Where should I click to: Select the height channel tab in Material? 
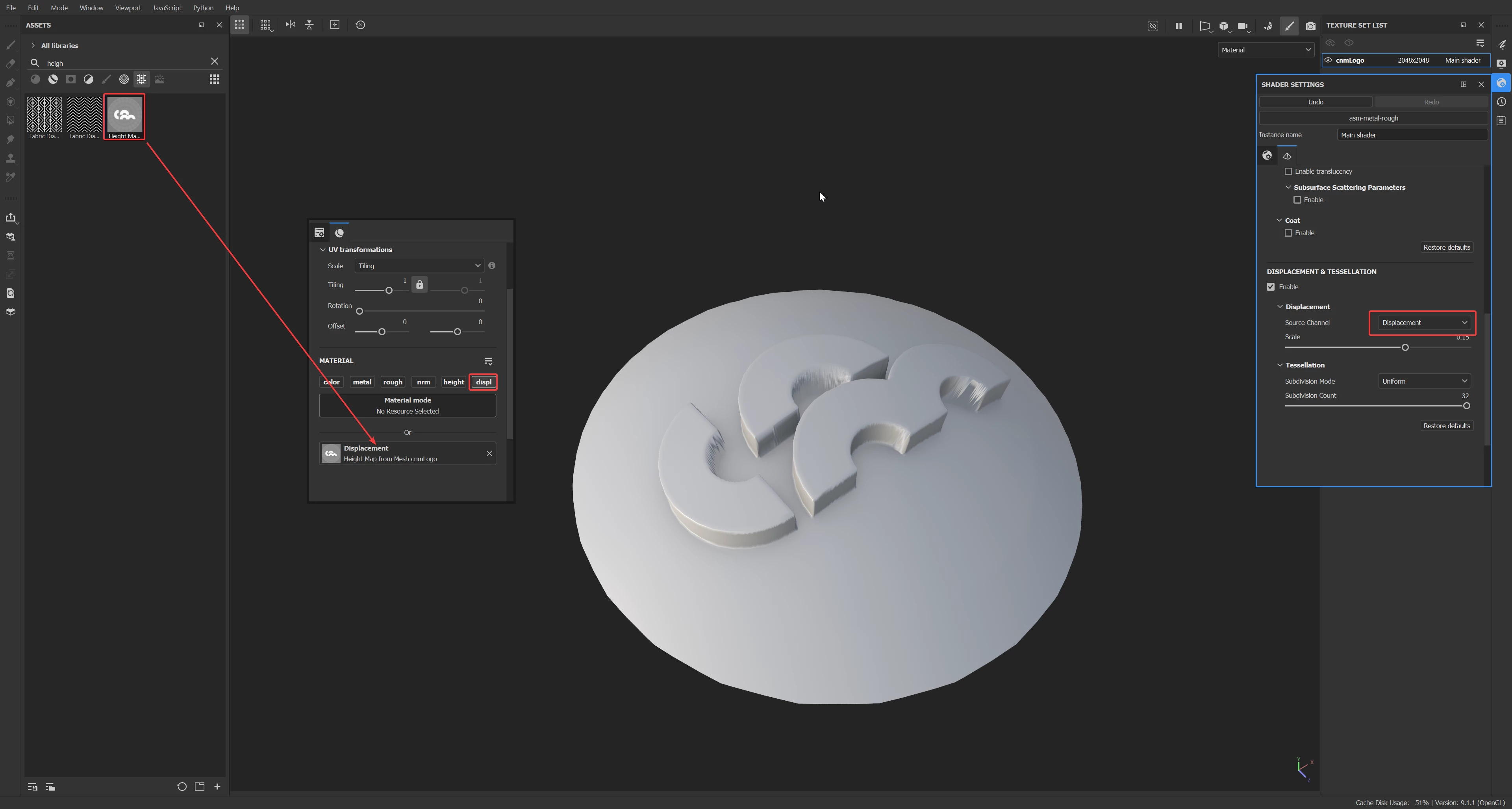[x=453, y=382]
